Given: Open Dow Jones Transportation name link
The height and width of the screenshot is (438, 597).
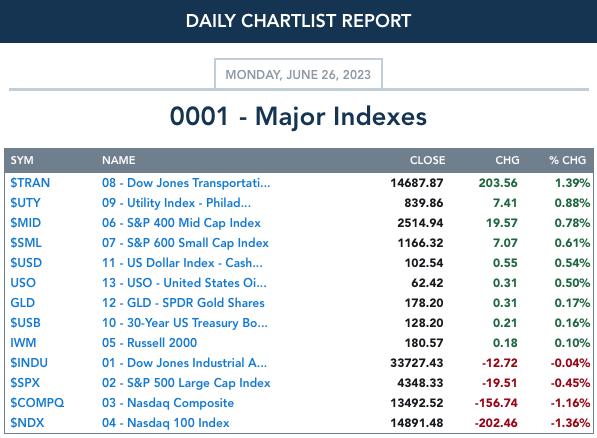Looking at the screenshot, I should 186,183.
